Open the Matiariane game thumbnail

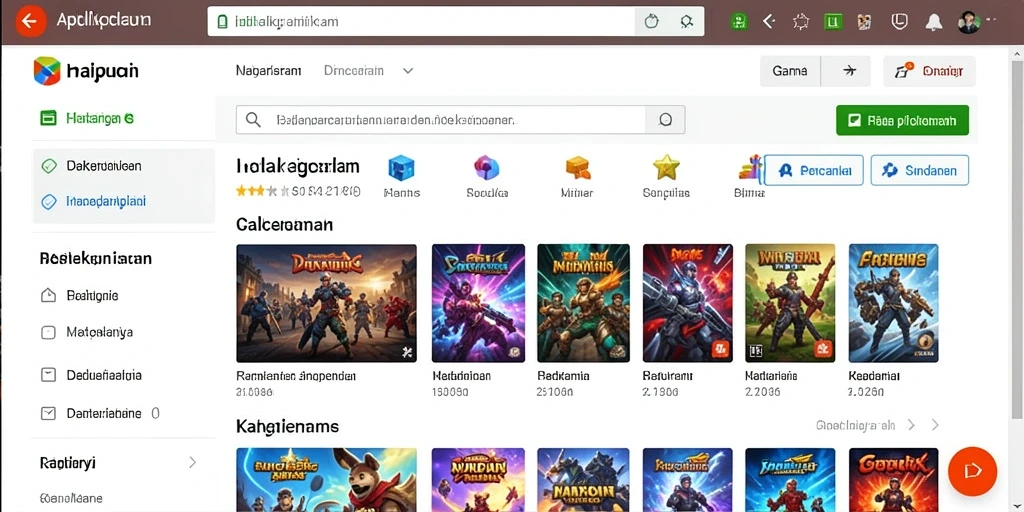point(790,303)
